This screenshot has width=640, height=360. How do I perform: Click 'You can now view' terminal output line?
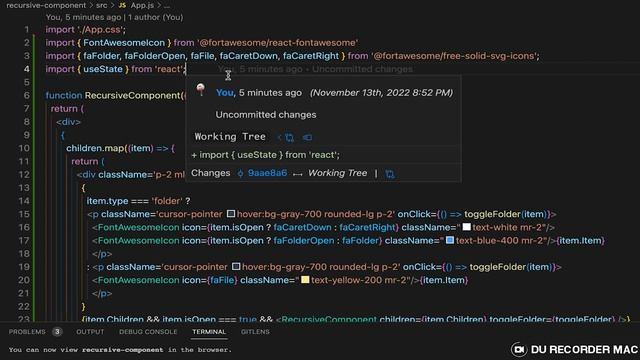120,350
